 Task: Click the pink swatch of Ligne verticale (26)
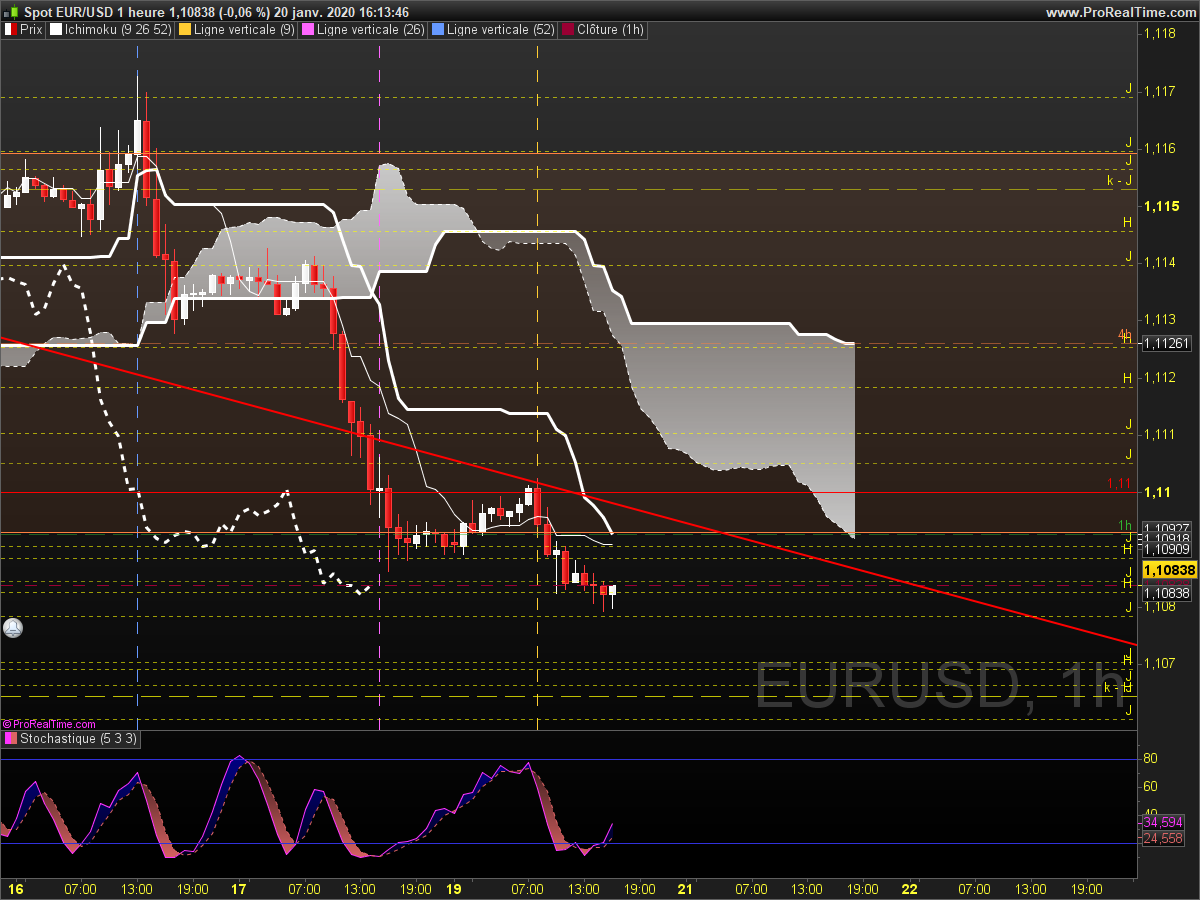[308, 30]
